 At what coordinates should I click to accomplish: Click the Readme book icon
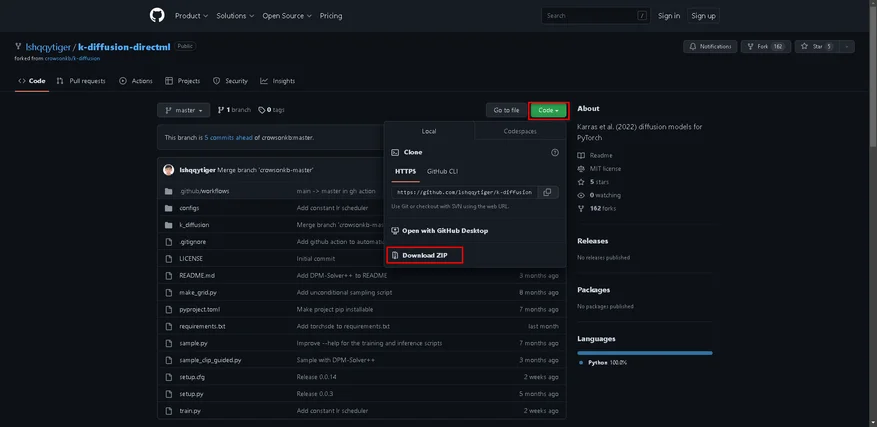(581, 156)
